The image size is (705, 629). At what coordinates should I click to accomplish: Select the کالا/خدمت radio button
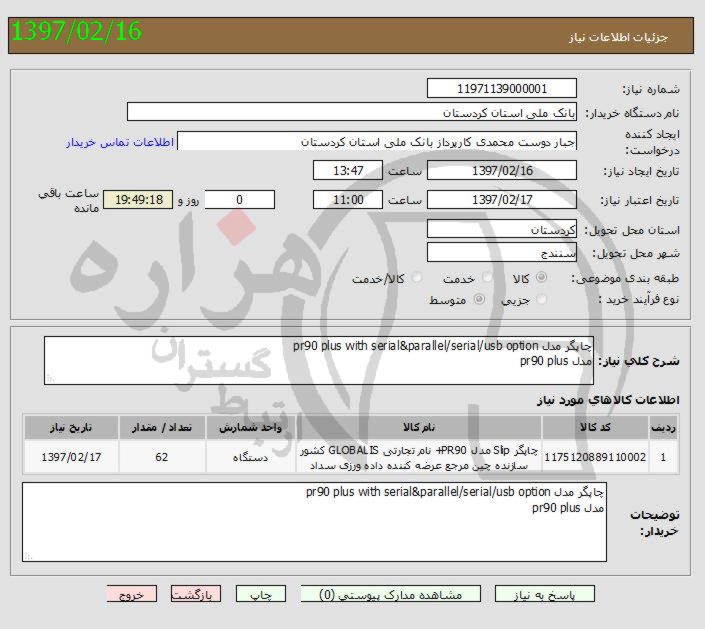coord(417,277)
